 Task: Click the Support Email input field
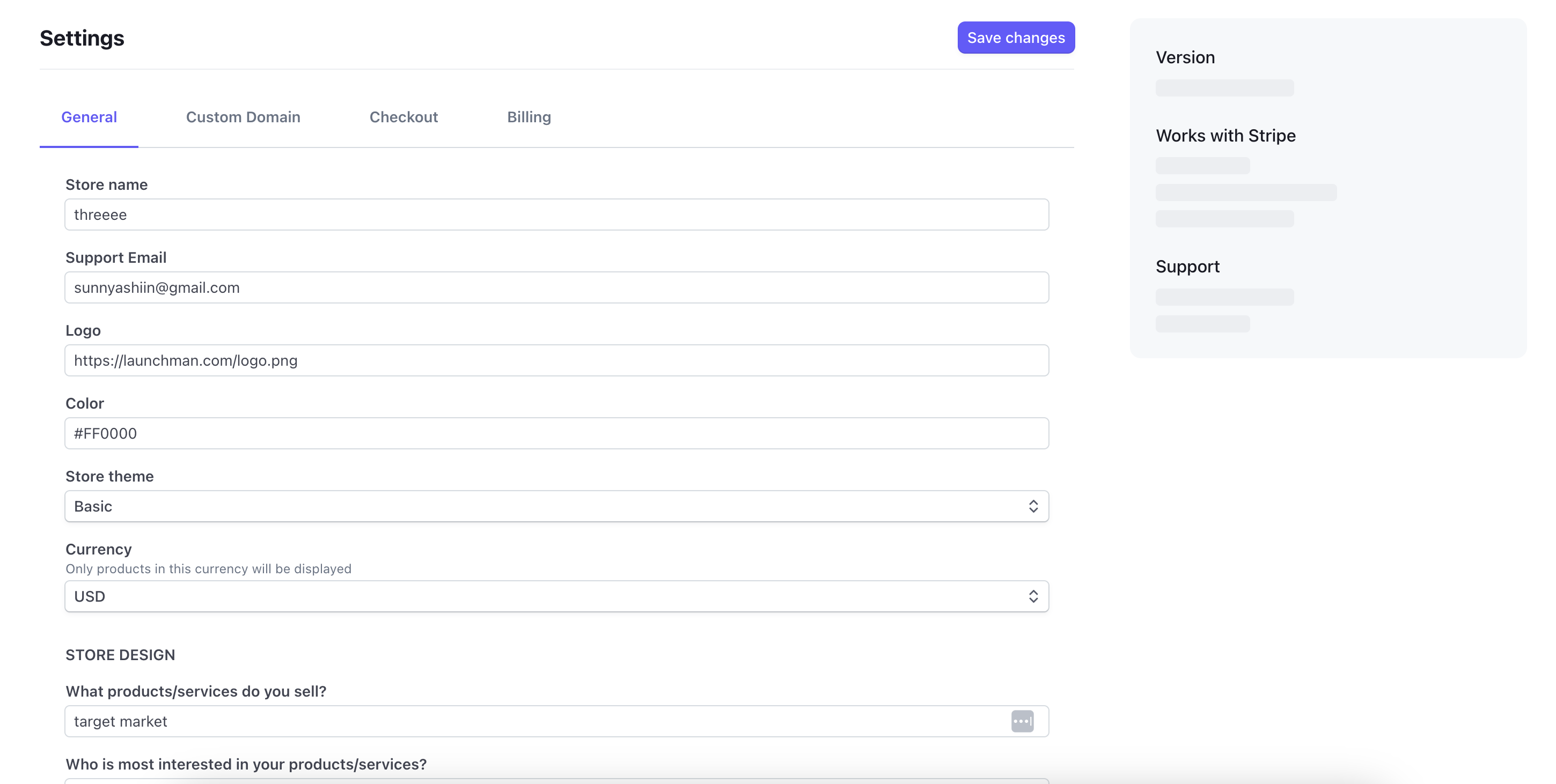pos(556,287)
